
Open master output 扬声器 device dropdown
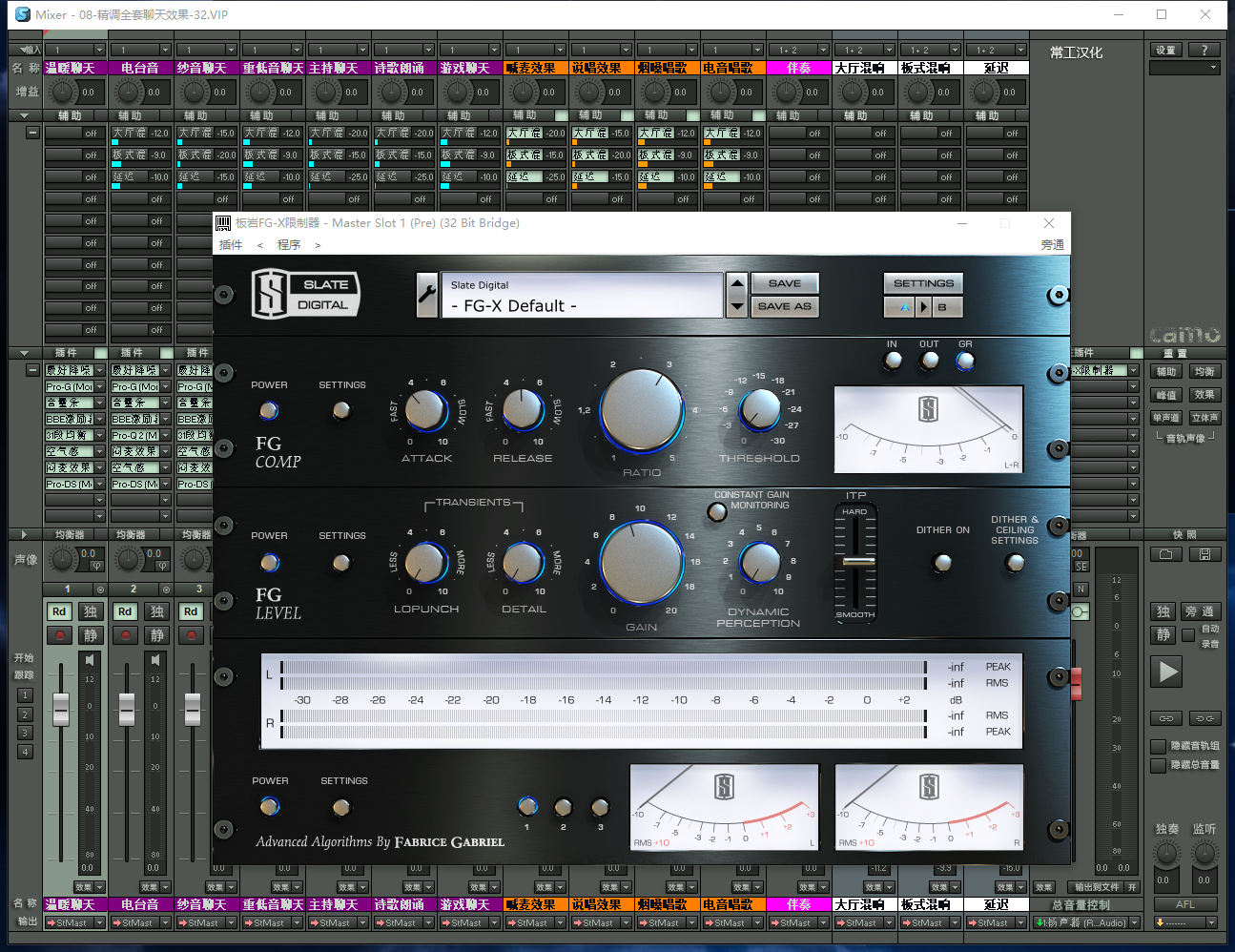tap(1134, 922)
